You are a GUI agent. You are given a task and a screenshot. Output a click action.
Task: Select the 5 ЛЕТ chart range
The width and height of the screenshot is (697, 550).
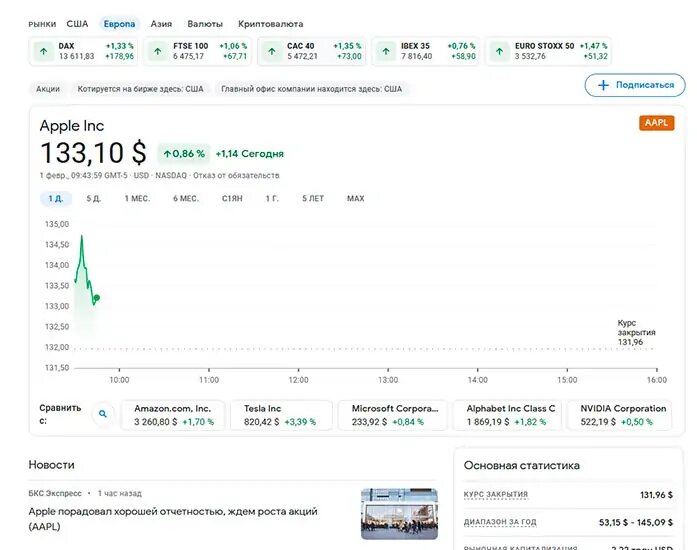[313, 199]
